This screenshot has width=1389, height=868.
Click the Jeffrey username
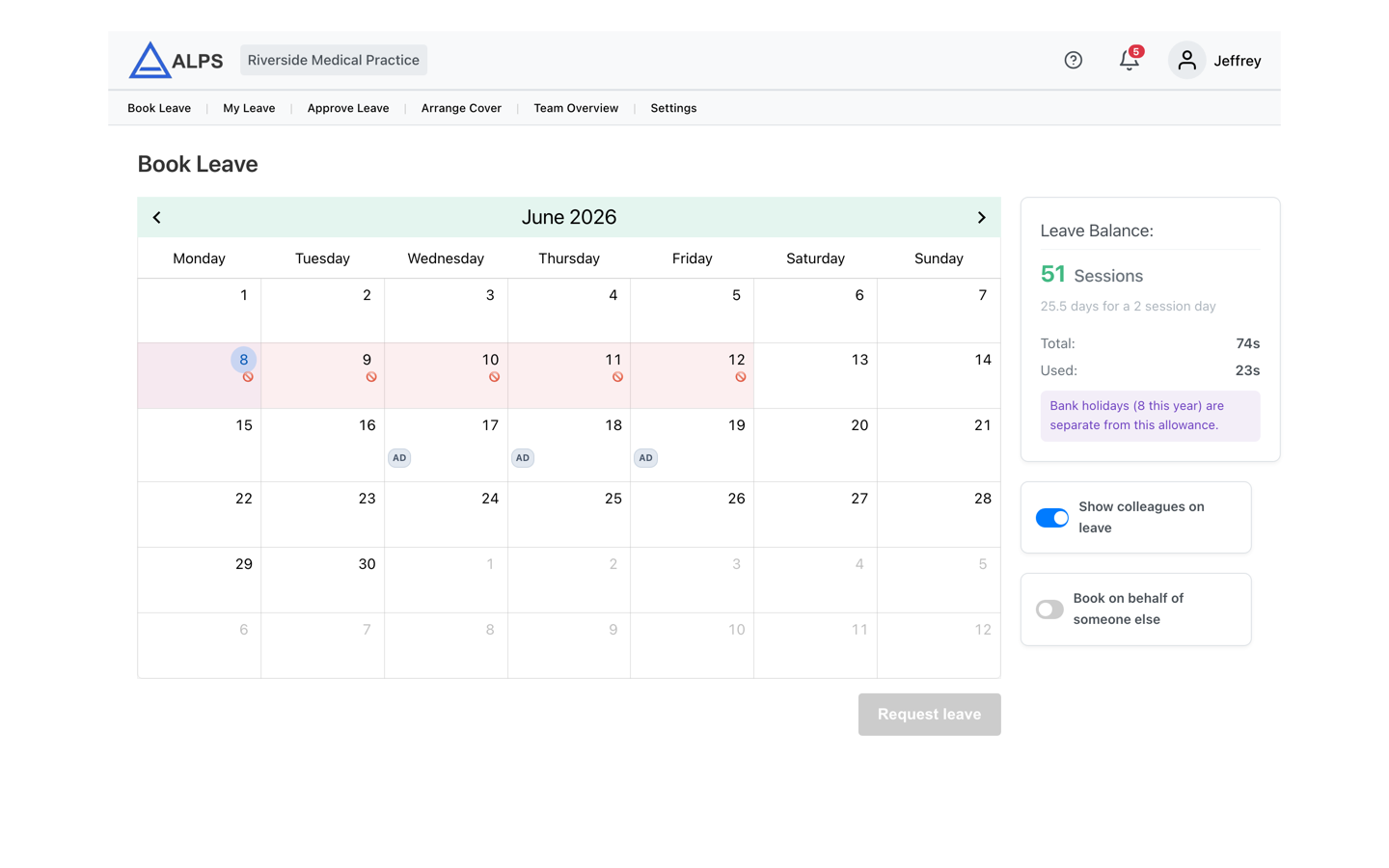pos(1238,61)
